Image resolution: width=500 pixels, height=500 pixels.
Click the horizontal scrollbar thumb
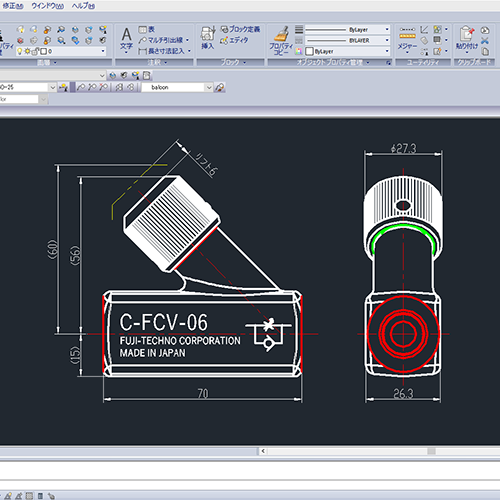point(431,451)
